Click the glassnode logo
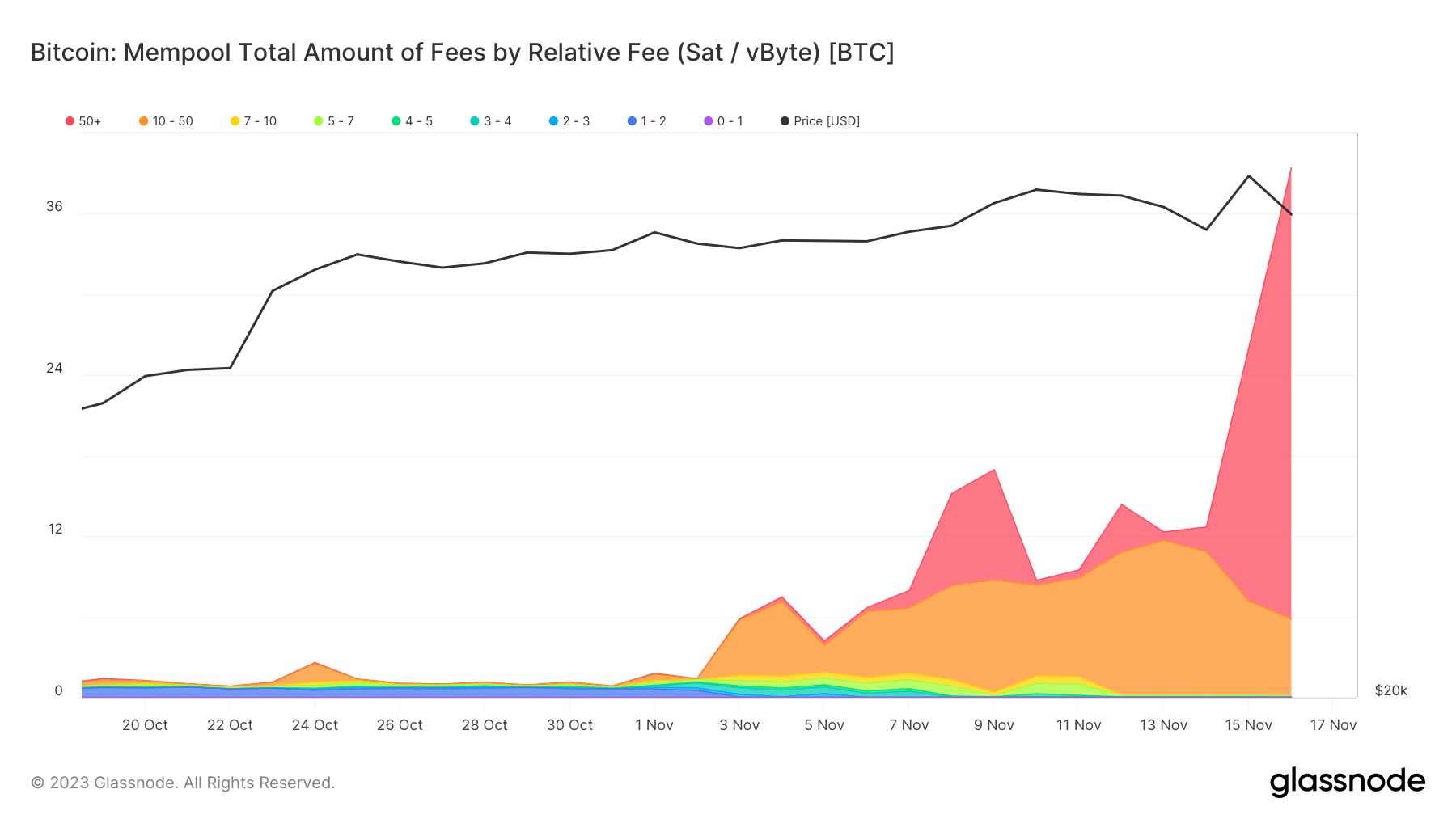Screen dimensions: 1456x819 [1348, 782]
